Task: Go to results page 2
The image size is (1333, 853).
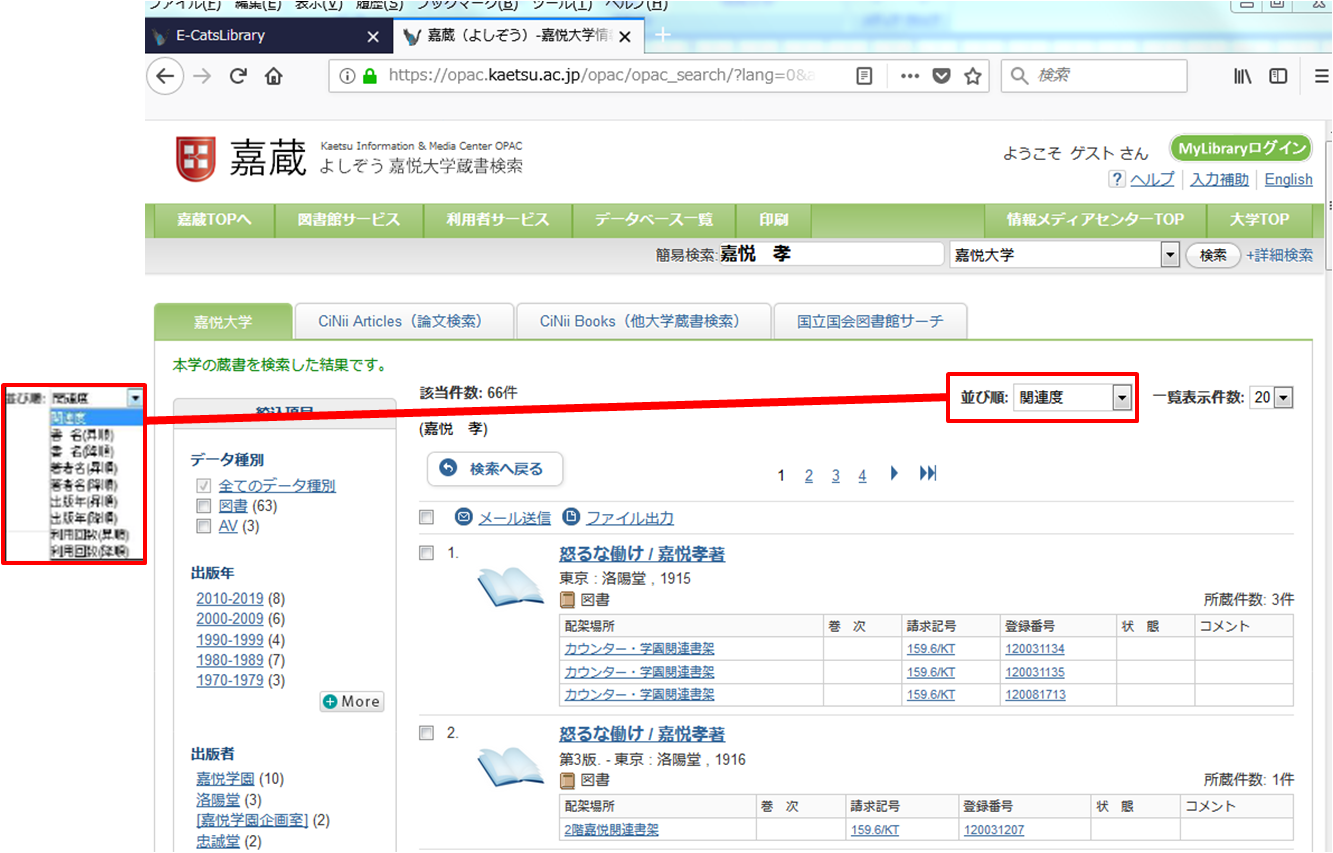Action: tap(809, 476)
